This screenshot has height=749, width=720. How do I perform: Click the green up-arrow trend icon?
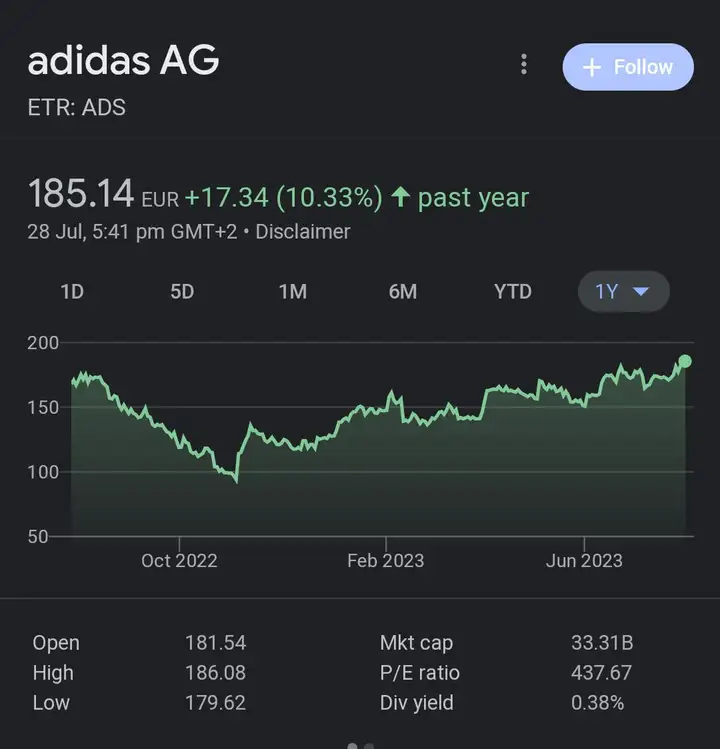pyautogui.click(x=400, y=197)
